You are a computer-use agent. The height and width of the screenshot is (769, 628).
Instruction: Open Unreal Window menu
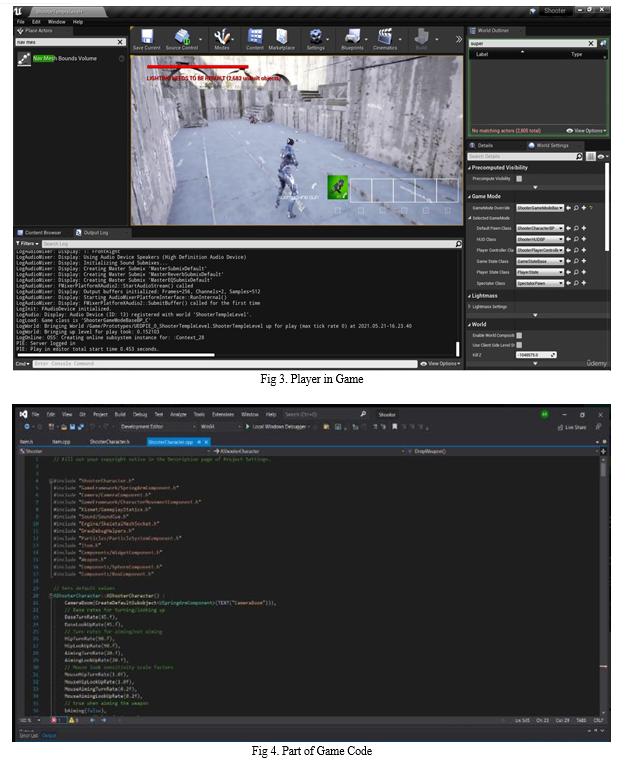56,22
